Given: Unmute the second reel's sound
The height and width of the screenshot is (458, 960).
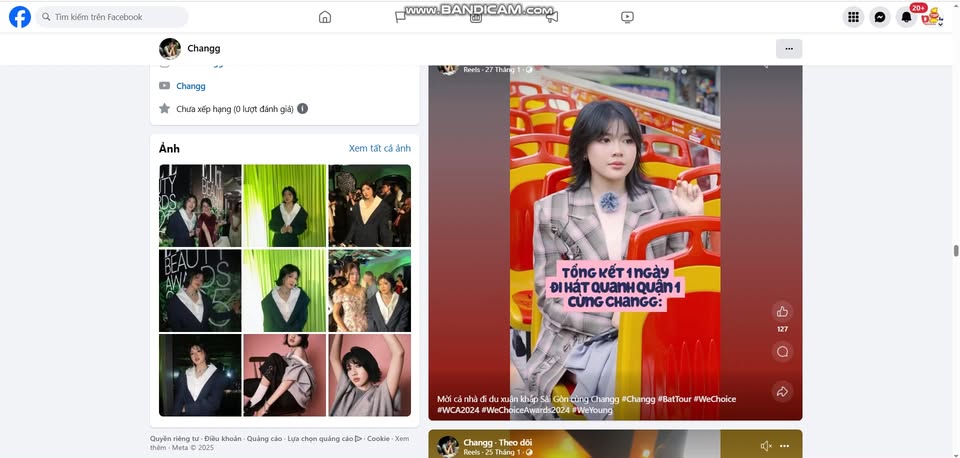Looking at the screenshot, I should point(766,446).
